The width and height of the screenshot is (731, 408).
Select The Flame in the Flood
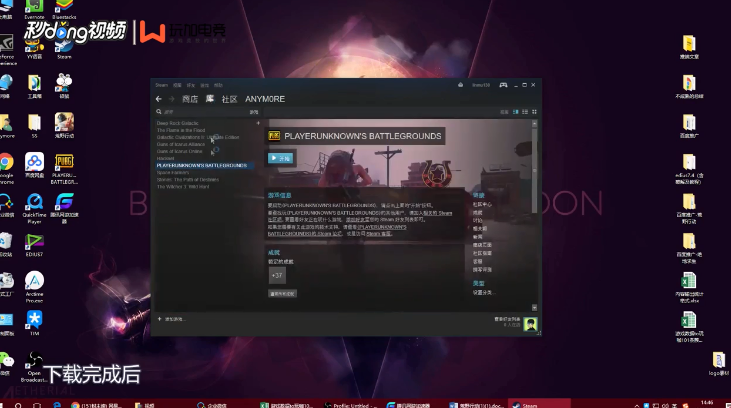(x=181, y=130)
